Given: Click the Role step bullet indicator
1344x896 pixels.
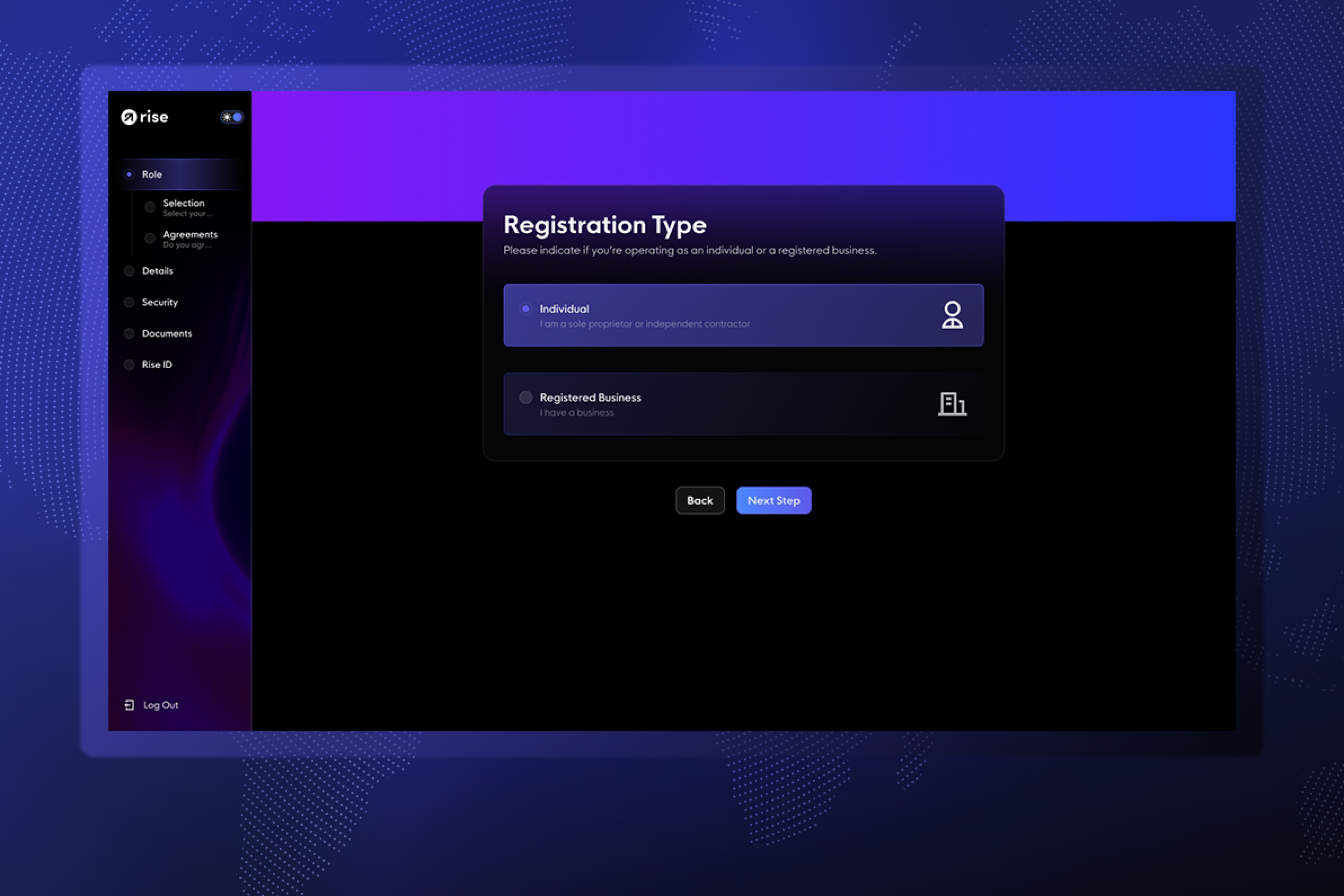Looking at the screenshot, I should (129, 175).
